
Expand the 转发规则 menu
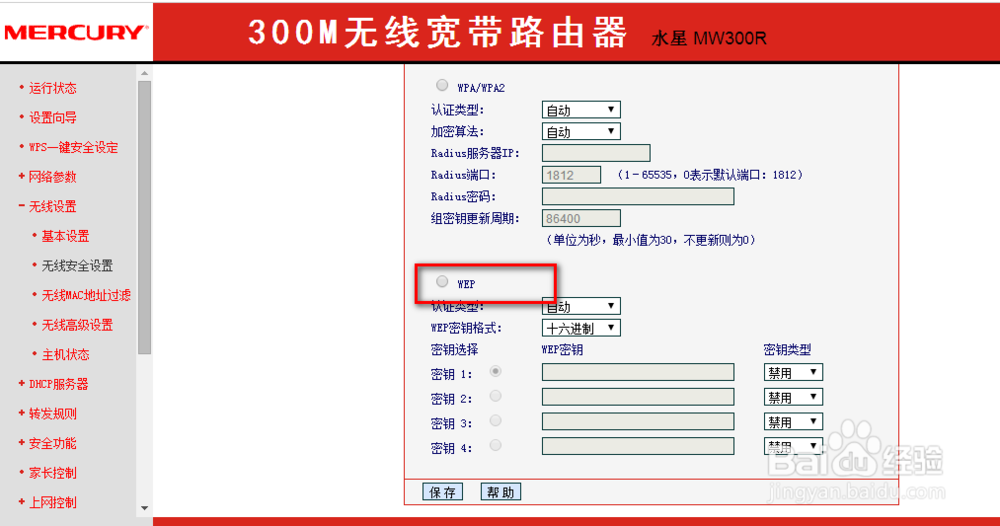click(52, 414)
